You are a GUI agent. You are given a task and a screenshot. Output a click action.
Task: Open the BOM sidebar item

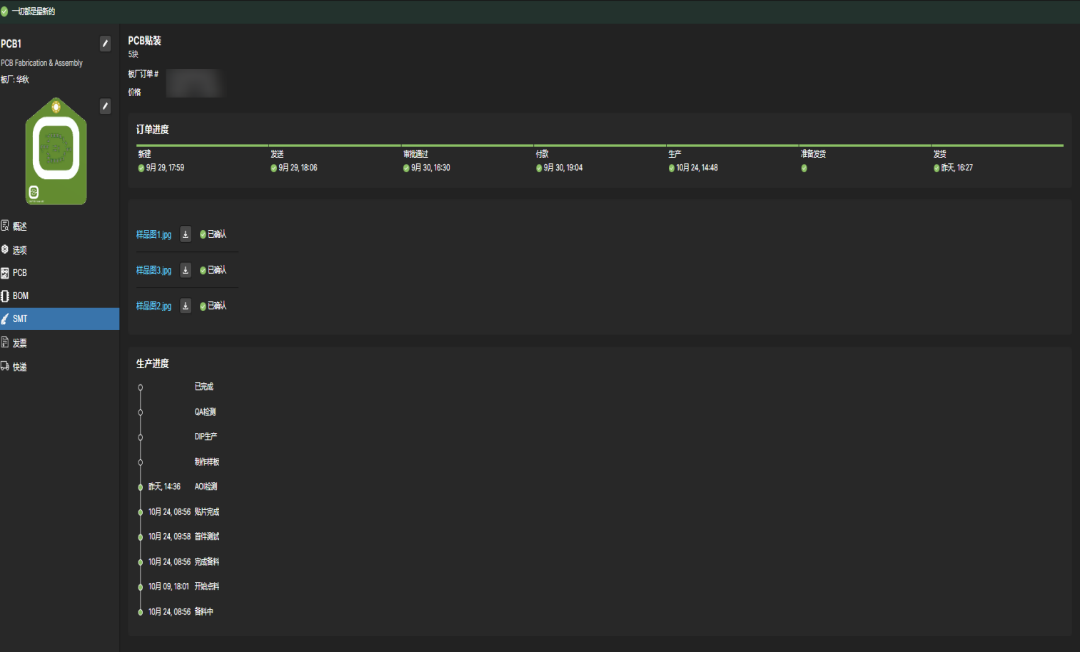point(59,295)
